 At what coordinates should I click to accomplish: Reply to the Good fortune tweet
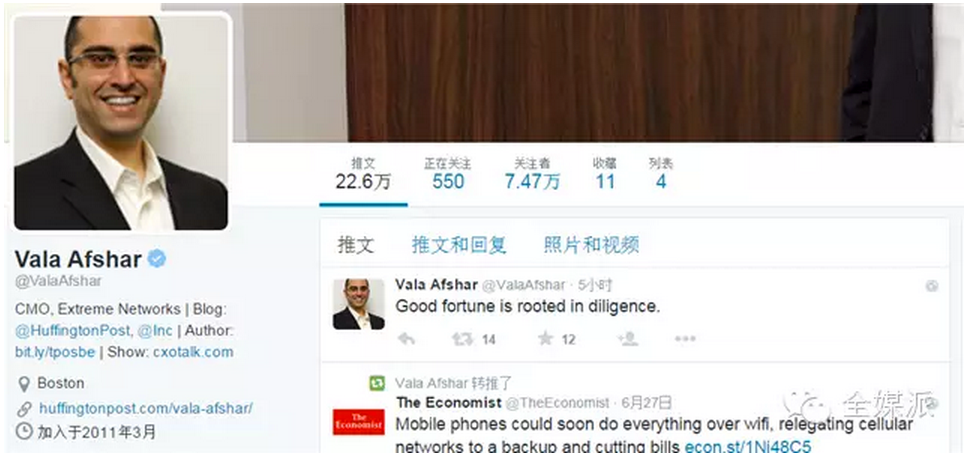(x=406, y=339)
